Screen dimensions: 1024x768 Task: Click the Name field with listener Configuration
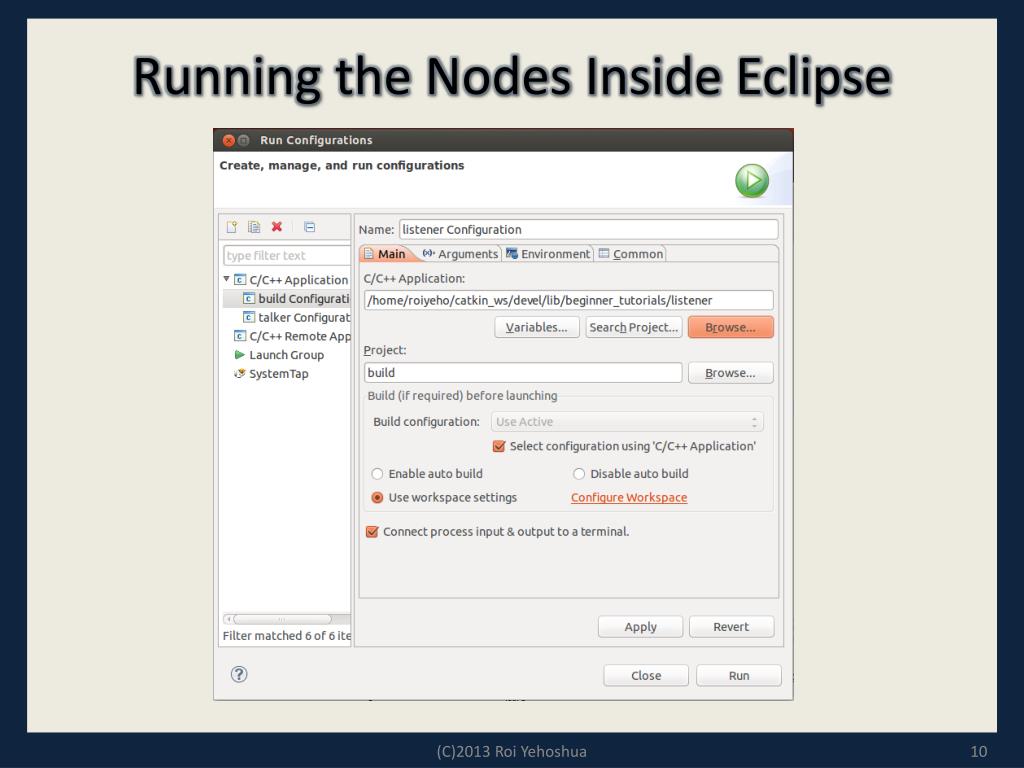(x=588, y=230)
